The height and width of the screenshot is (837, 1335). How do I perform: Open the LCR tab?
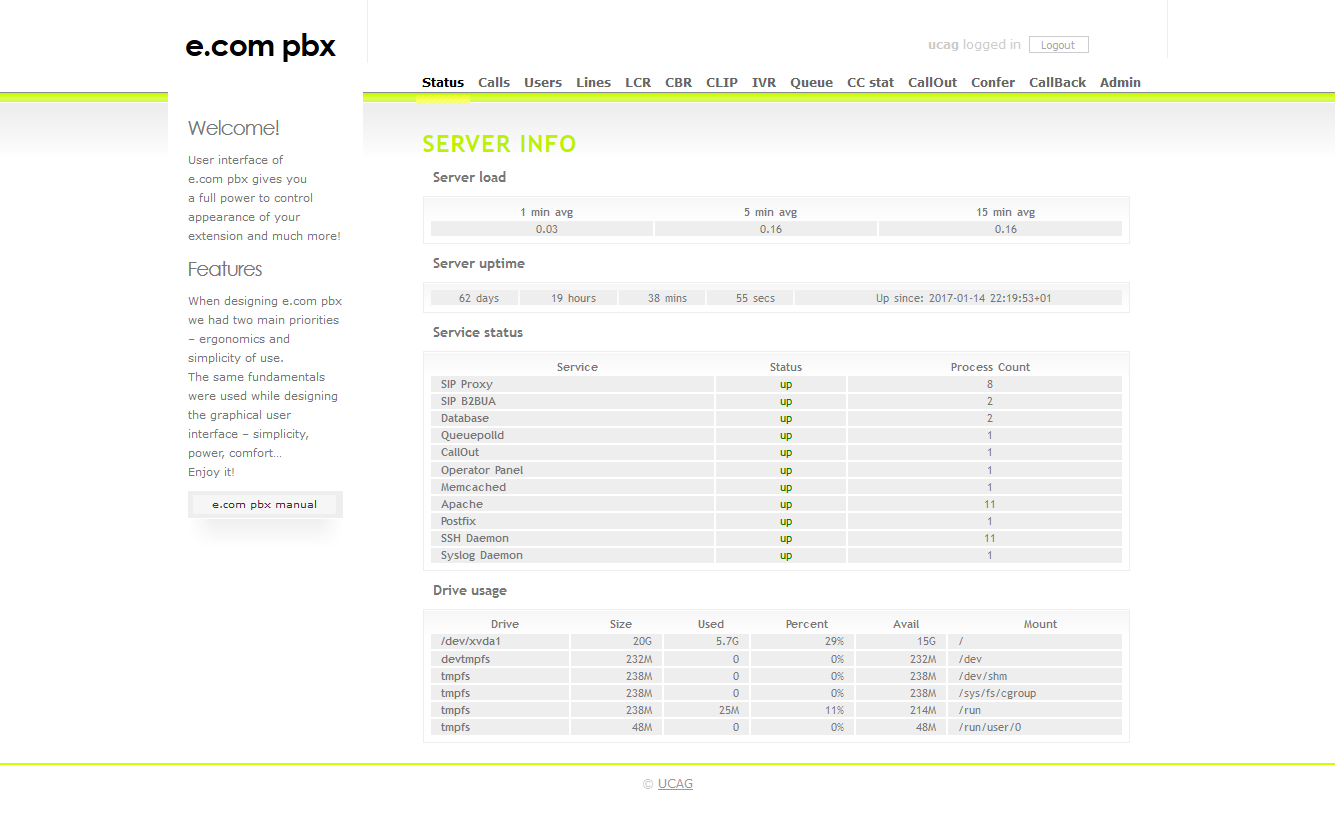pyautogui.click(x=638, y=83)
